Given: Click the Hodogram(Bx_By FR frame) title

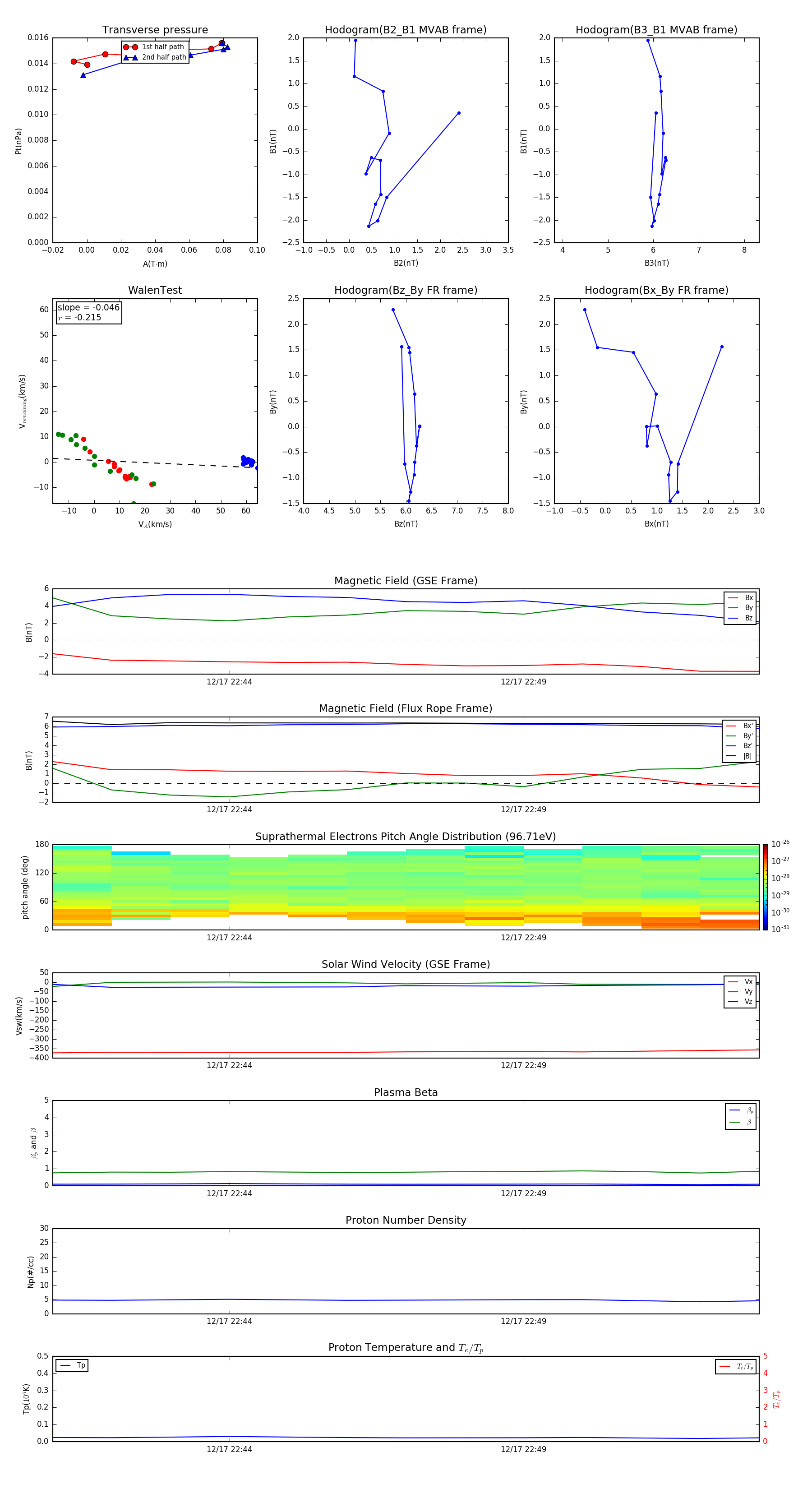Looking at the screenshot, I should click(656, 290).
